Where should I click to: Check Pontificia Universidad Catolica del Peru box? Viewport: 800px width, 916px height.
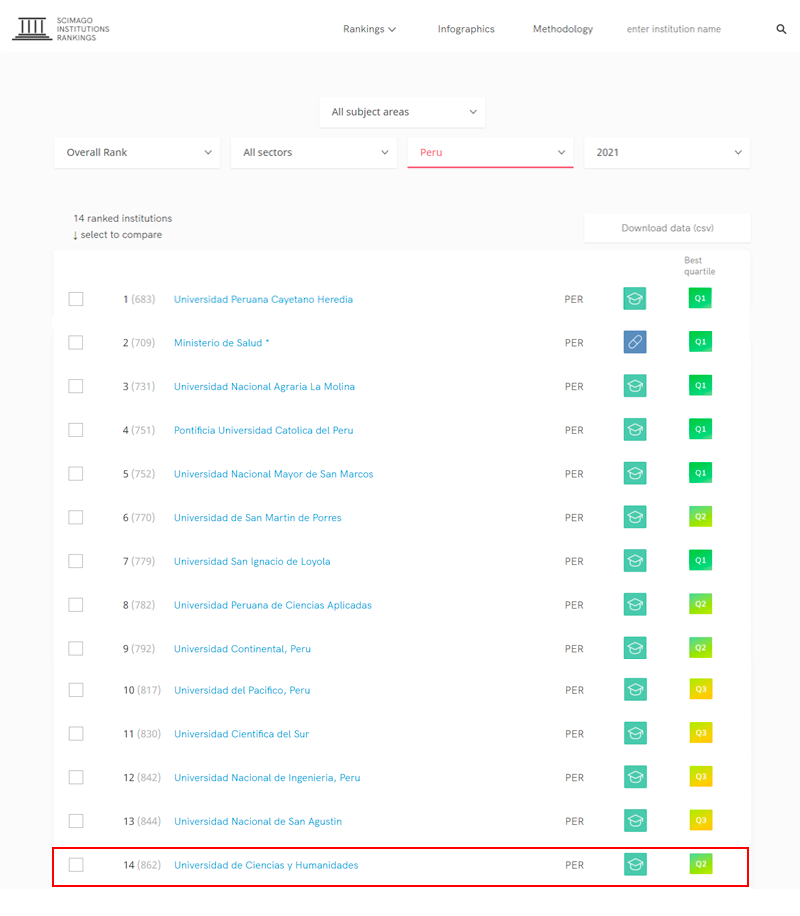[75, 431]
